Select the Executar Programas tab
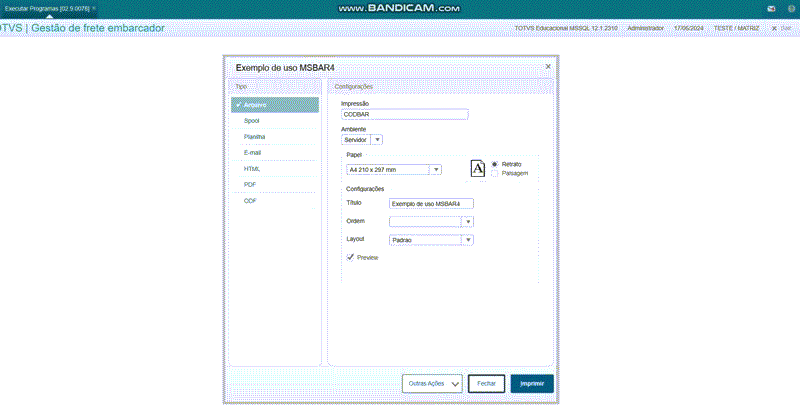Viewport: 800px width, 418px height. 47,9
